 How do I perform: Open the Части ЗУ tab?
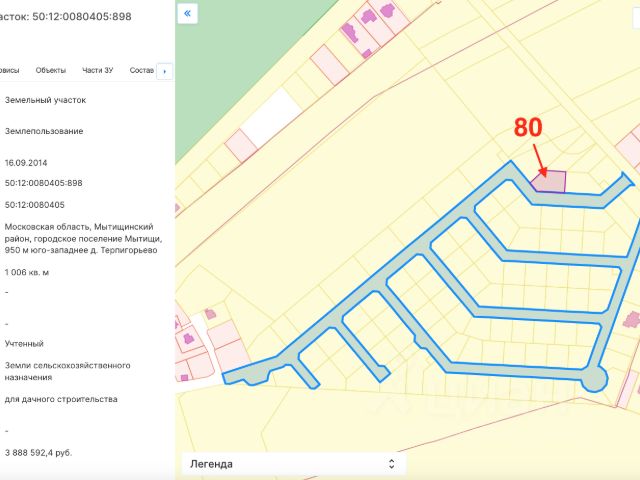pos(98,70)
